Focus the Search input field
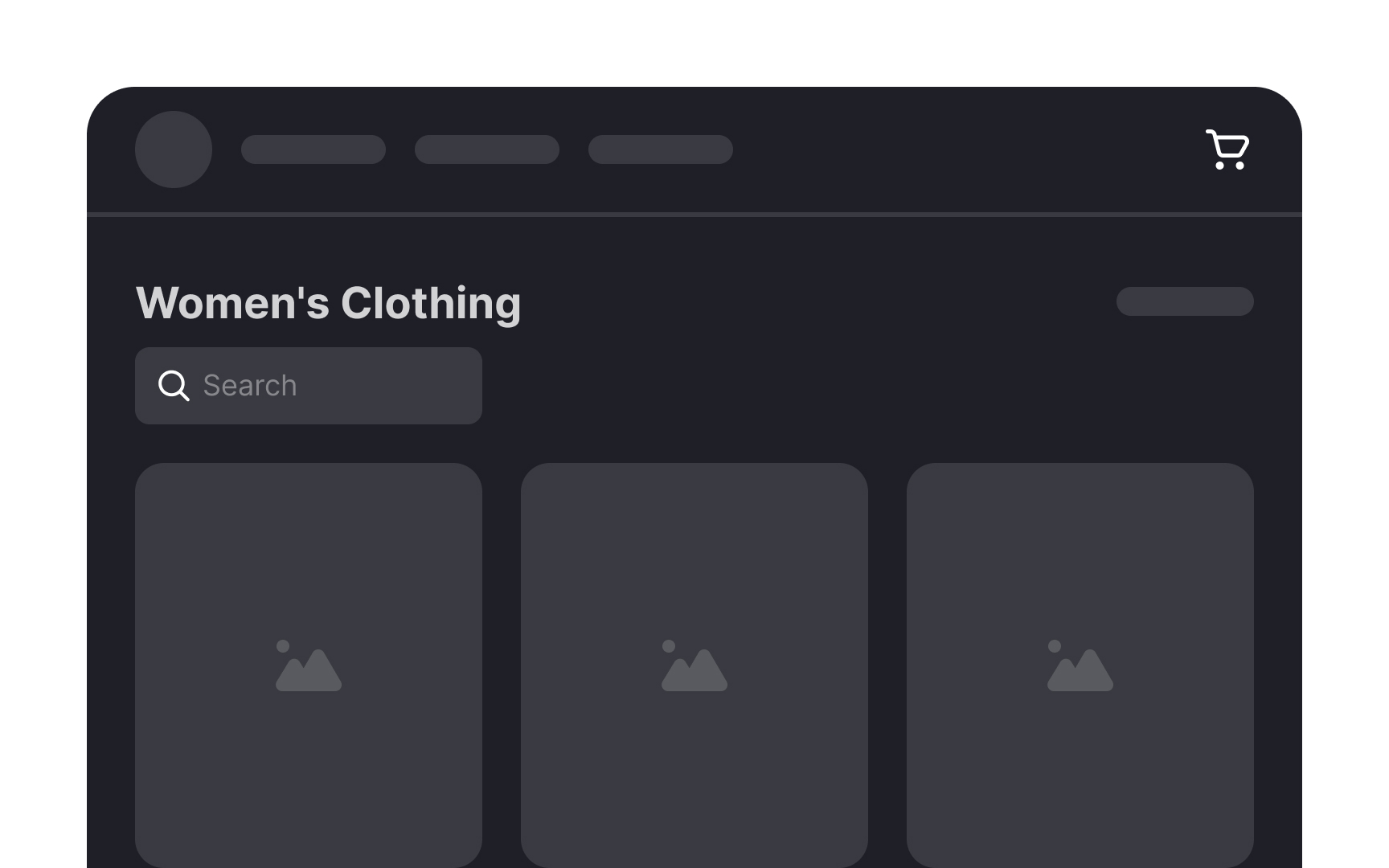The image size is (1389, 868). (309, 386)
